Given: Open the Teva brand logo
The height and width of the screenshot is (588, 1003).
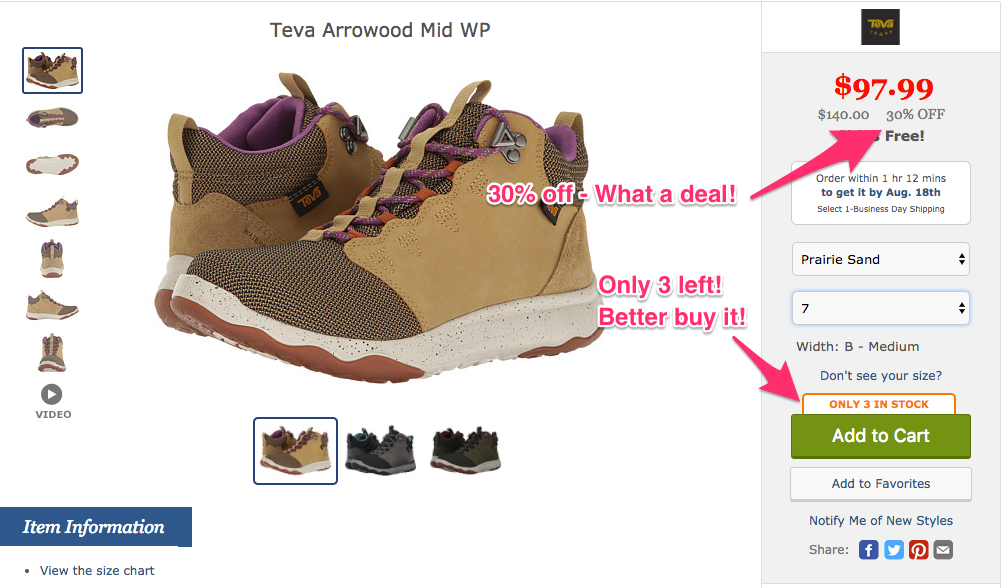Looking at the screenshot, I should point(880,27).
